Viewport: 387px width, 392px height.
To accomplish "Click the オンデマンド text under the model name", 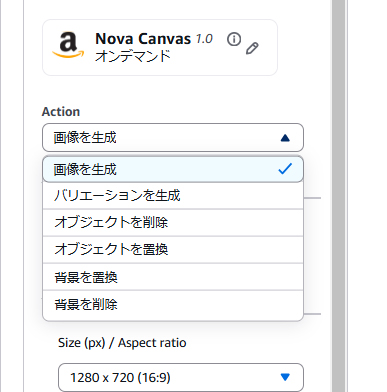I will [133, 56].
